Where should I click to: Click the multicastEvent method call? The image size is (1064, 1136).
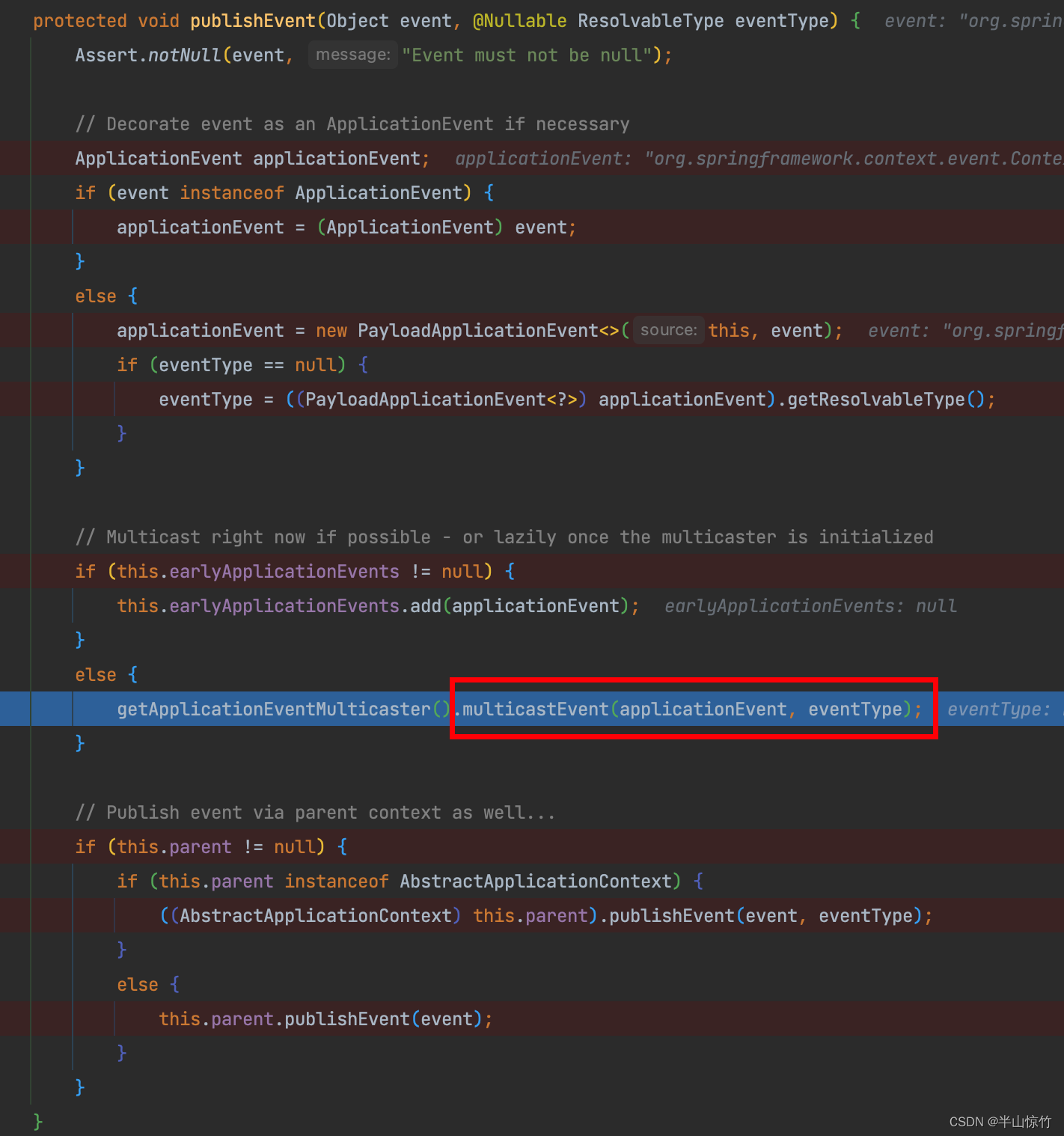coord(693,709)
